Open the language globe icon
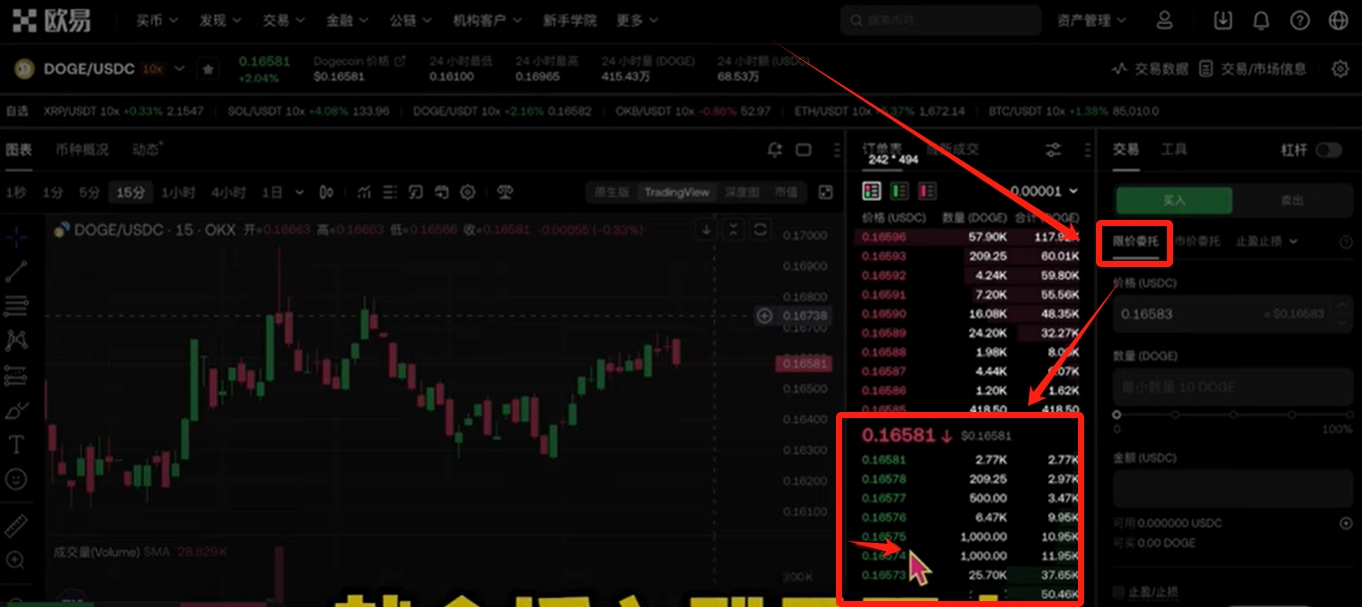1362x607 pixels. [x=1338, y=21]
